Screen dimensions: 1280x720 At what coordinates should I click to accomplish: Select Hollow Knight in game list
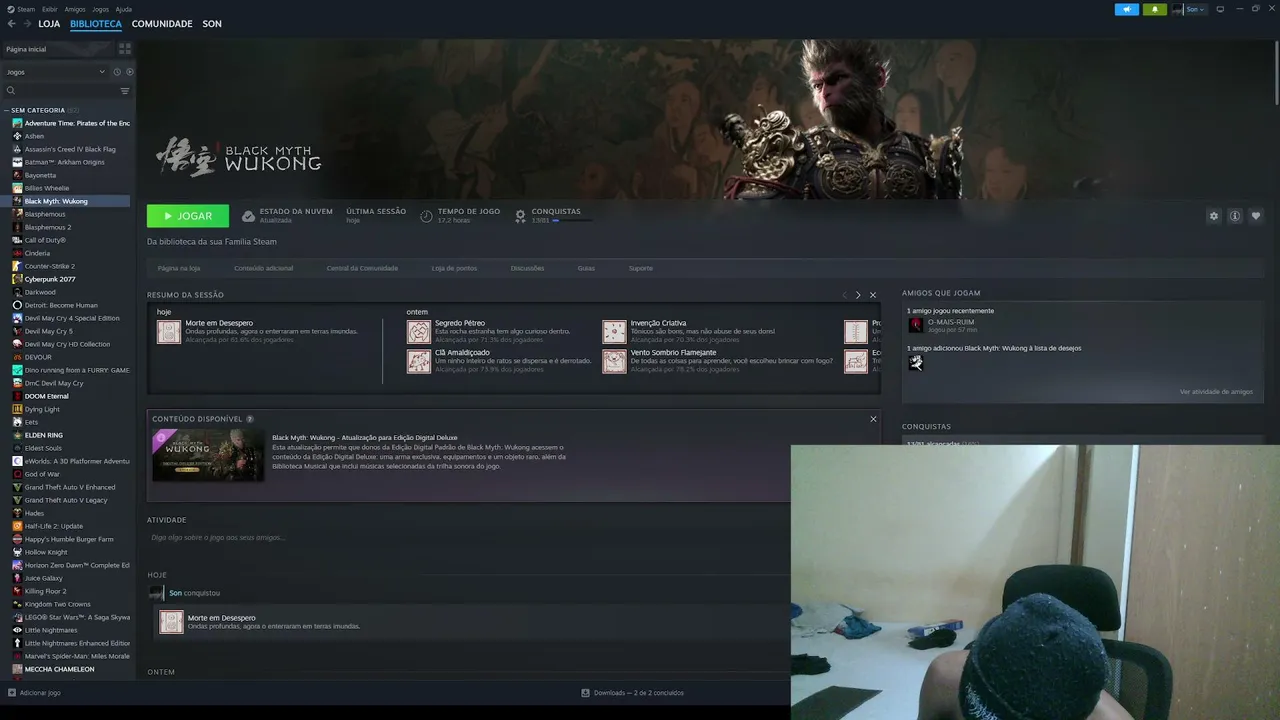pos(46,552)
